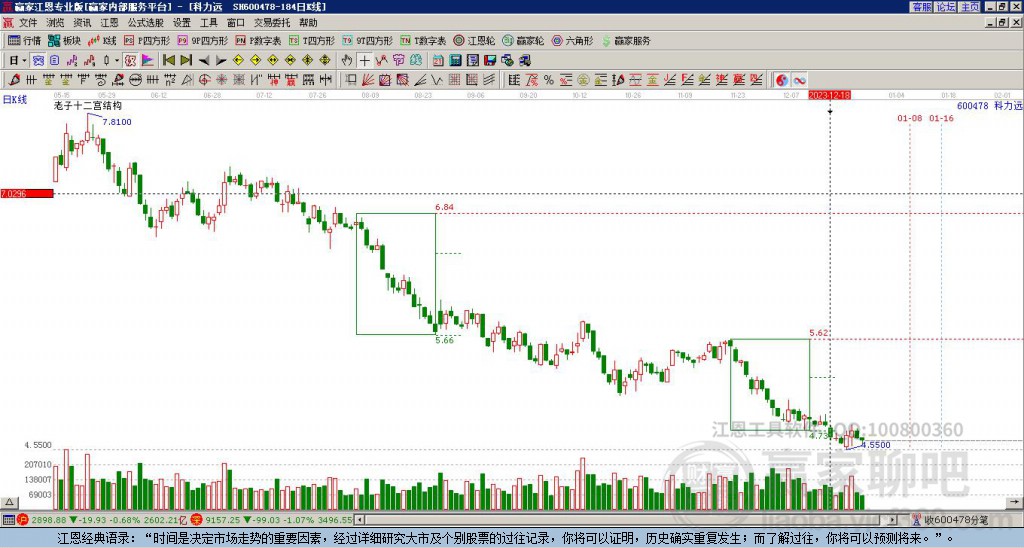Click the status bar grid icon
The width and height of the screenshot is (1024, 548).
click(x=8, y=520)
